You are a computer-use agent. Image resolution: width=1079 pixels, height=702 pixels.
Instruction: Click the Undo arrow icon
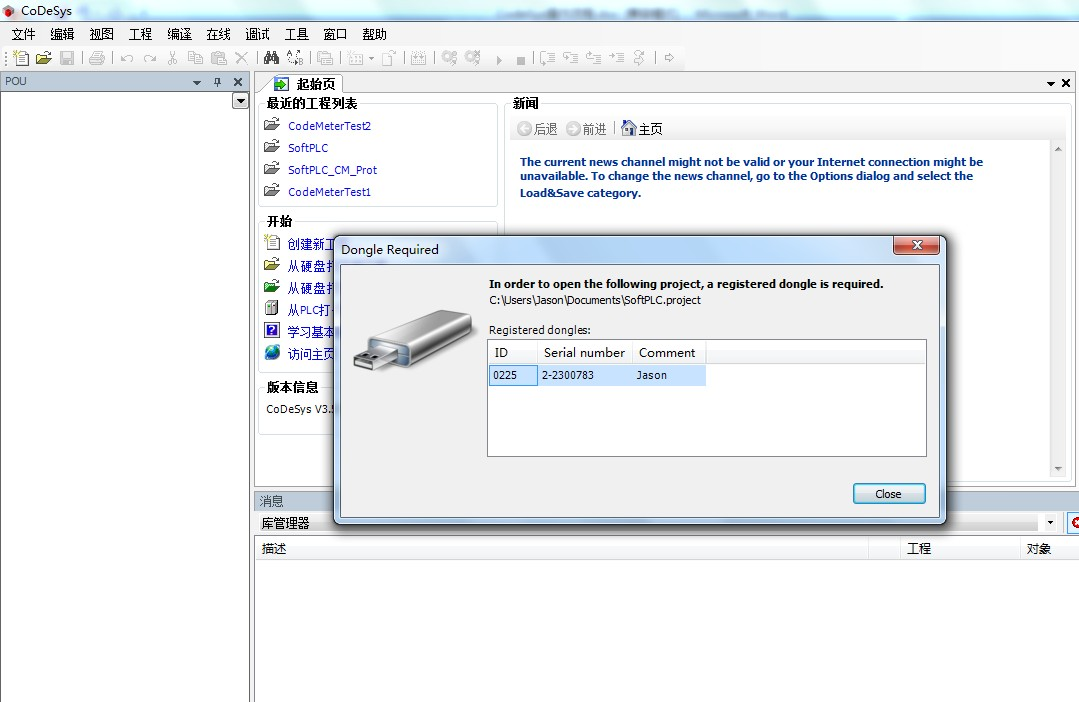127,58
